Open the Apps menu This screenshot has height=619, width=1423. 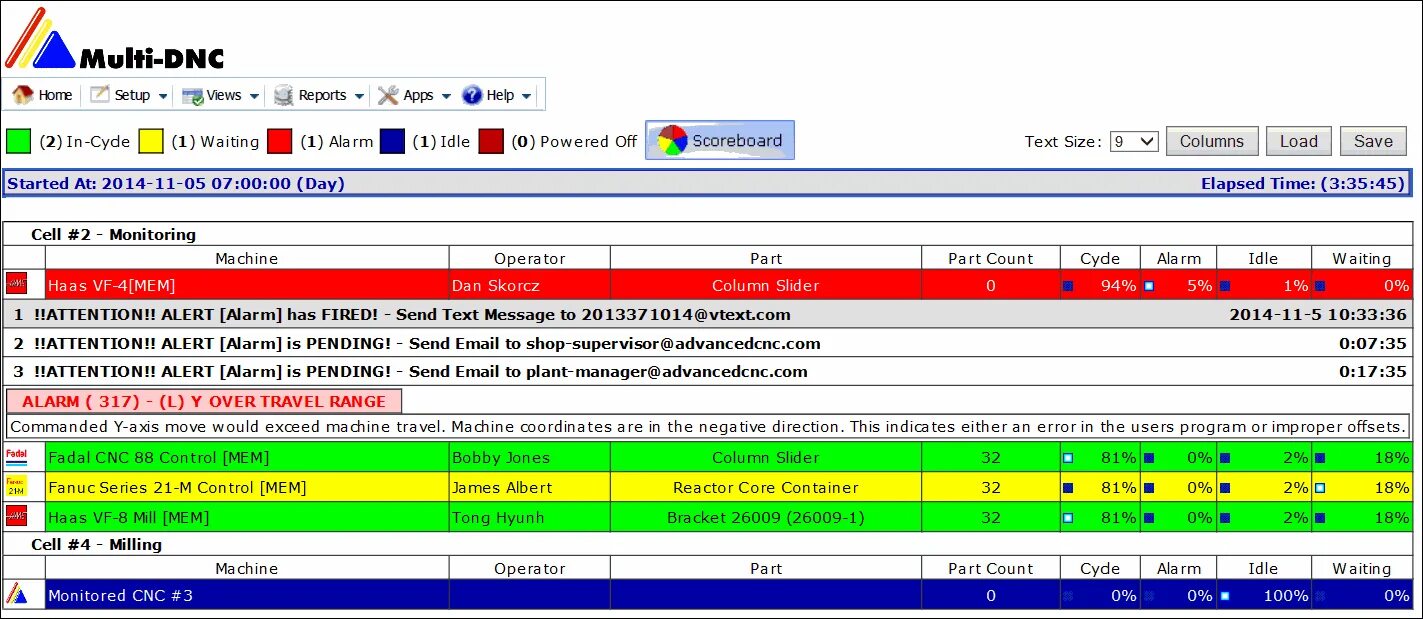414,95
